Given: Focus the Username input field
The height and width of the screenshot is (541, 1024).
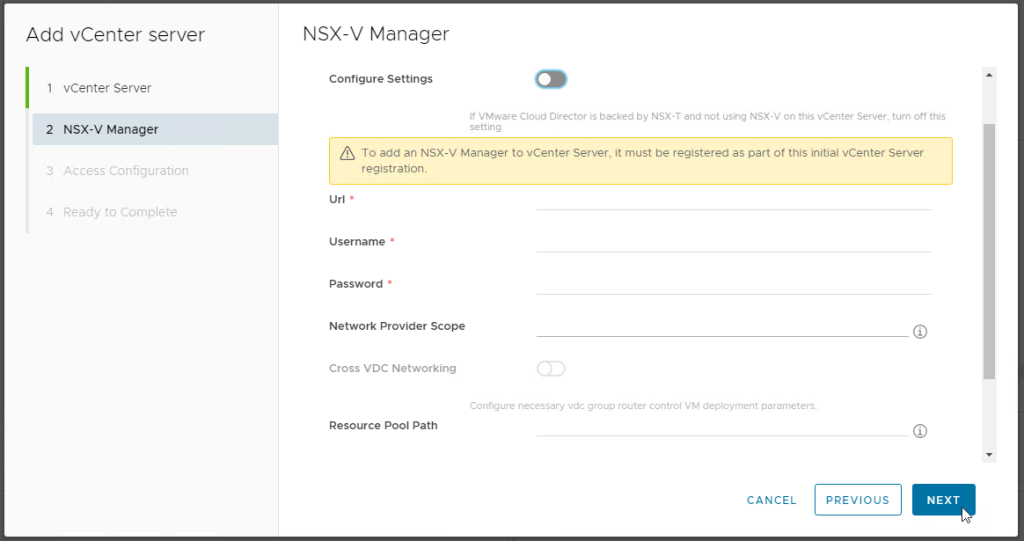Looking at the screenshot, I should (x=733, y=241).
